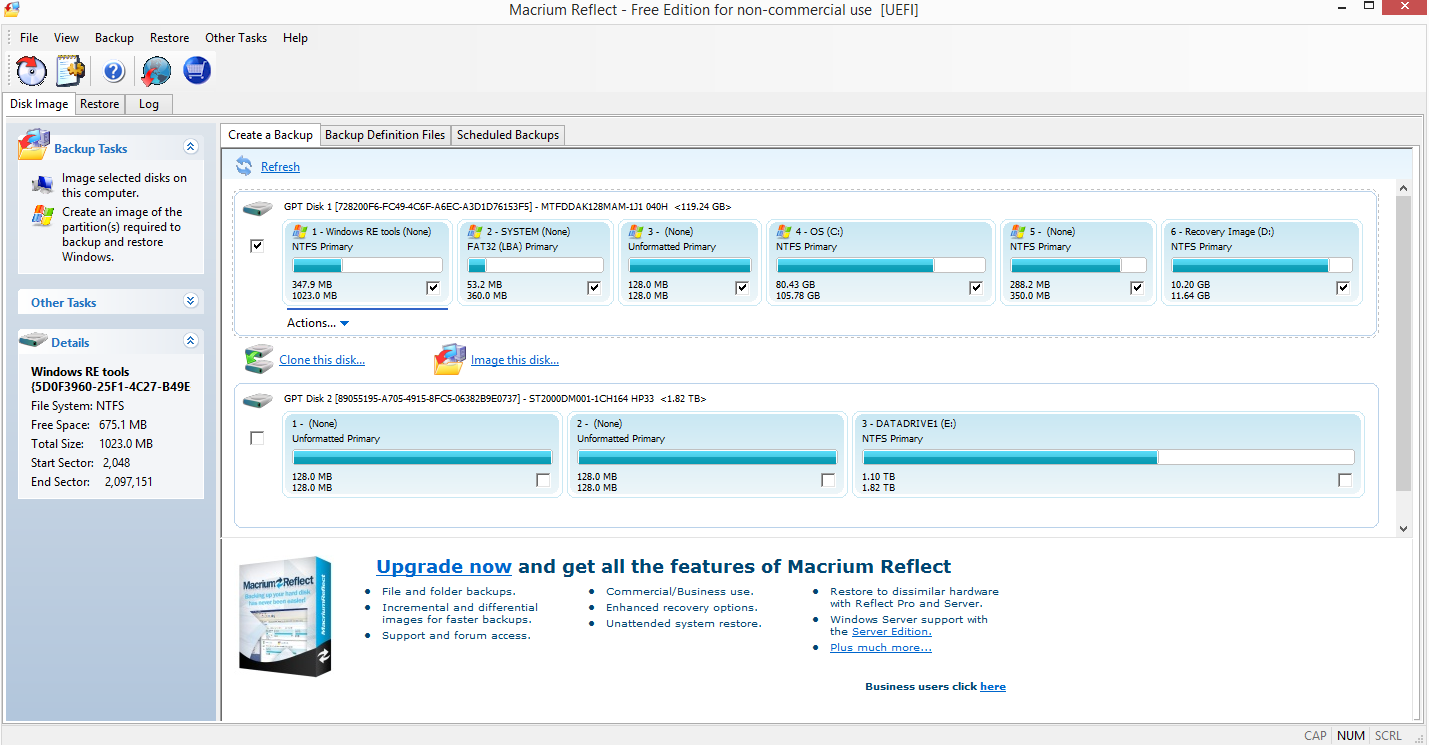Click the Upgrade now link
This screenshot has height=745, width=1429.
pos(444,567)
